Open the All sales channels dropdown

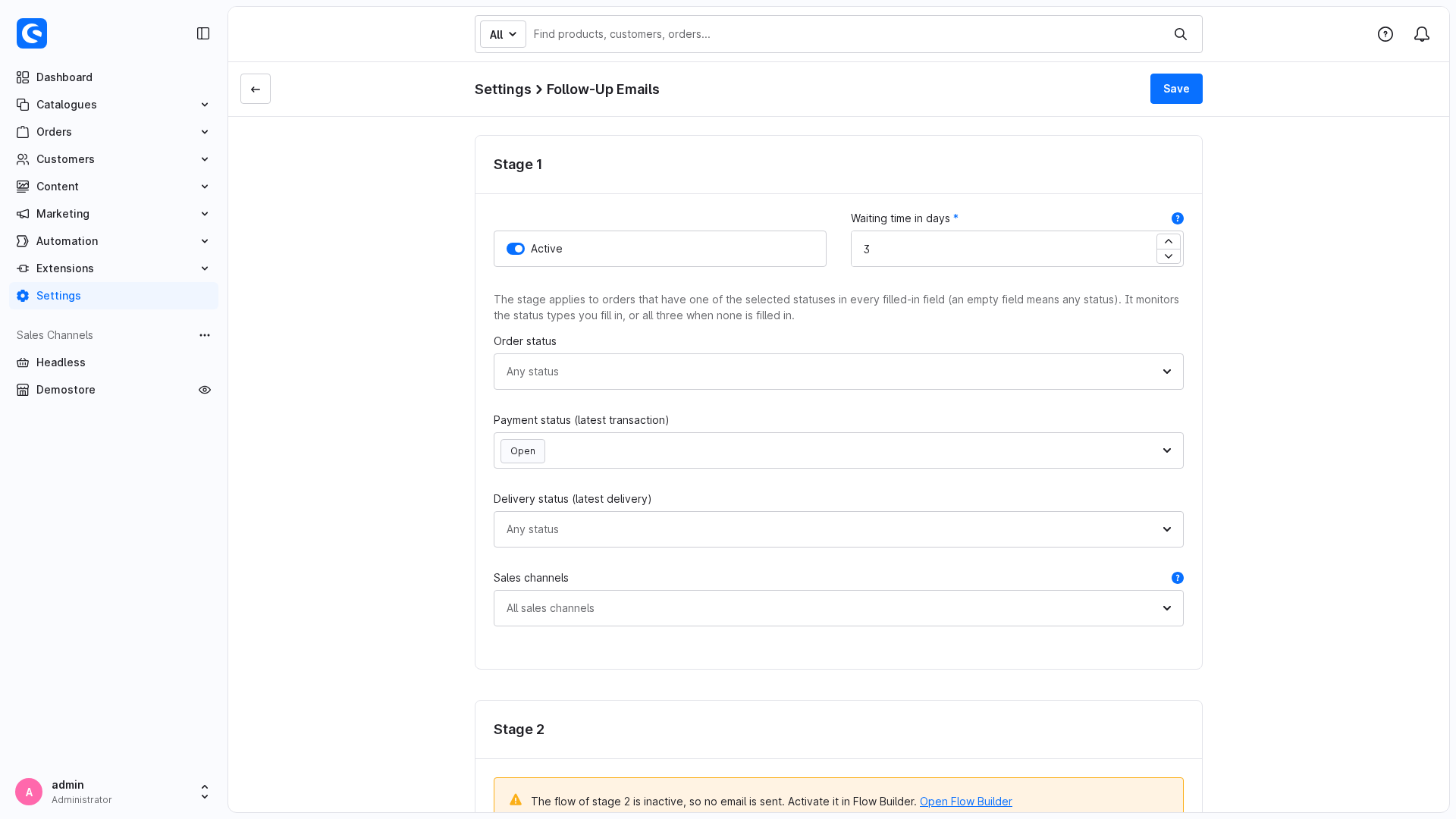(839, 608)
